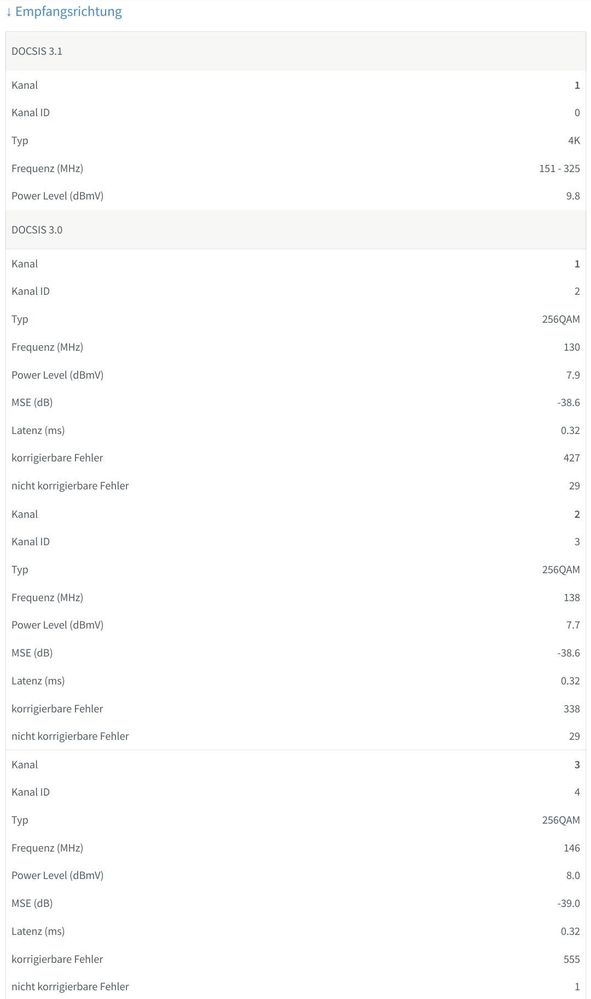This screenshot has width=591, height=999.
Task: Collapse the Empfangsrichtung section
Action: pyautogui.click(x=67, y=11)
